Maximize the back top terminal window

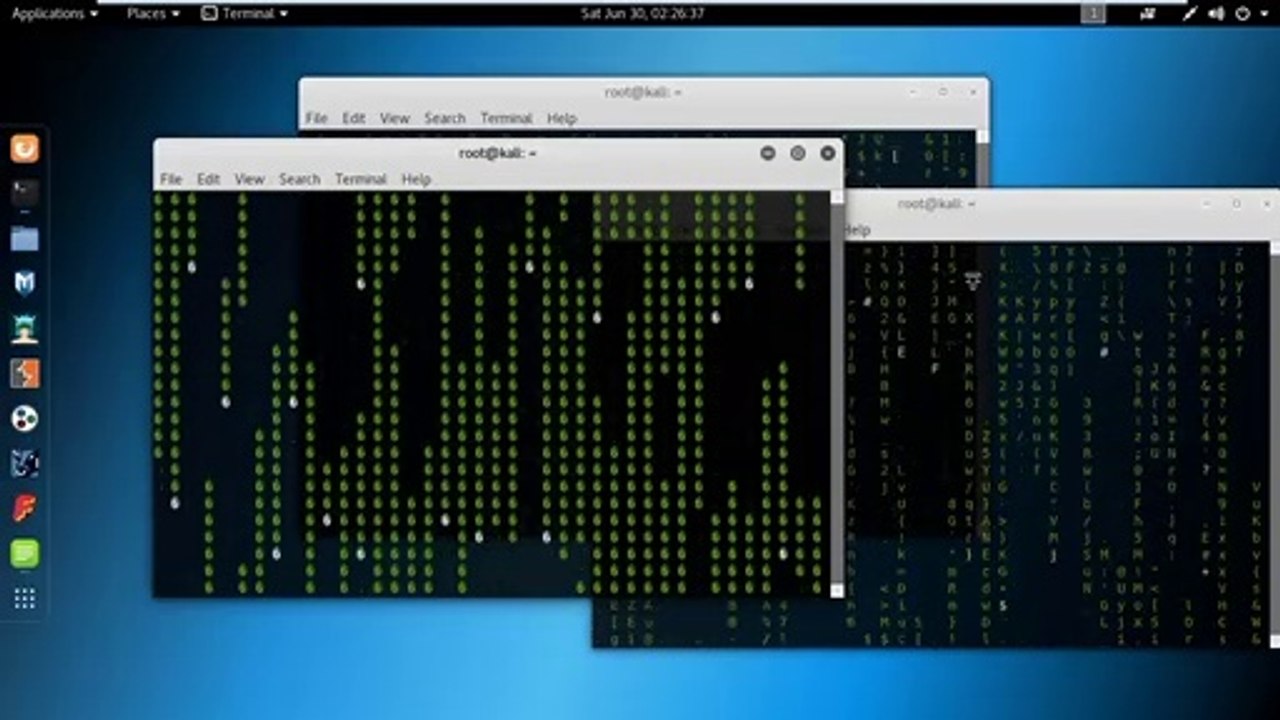tap(943, 92)
